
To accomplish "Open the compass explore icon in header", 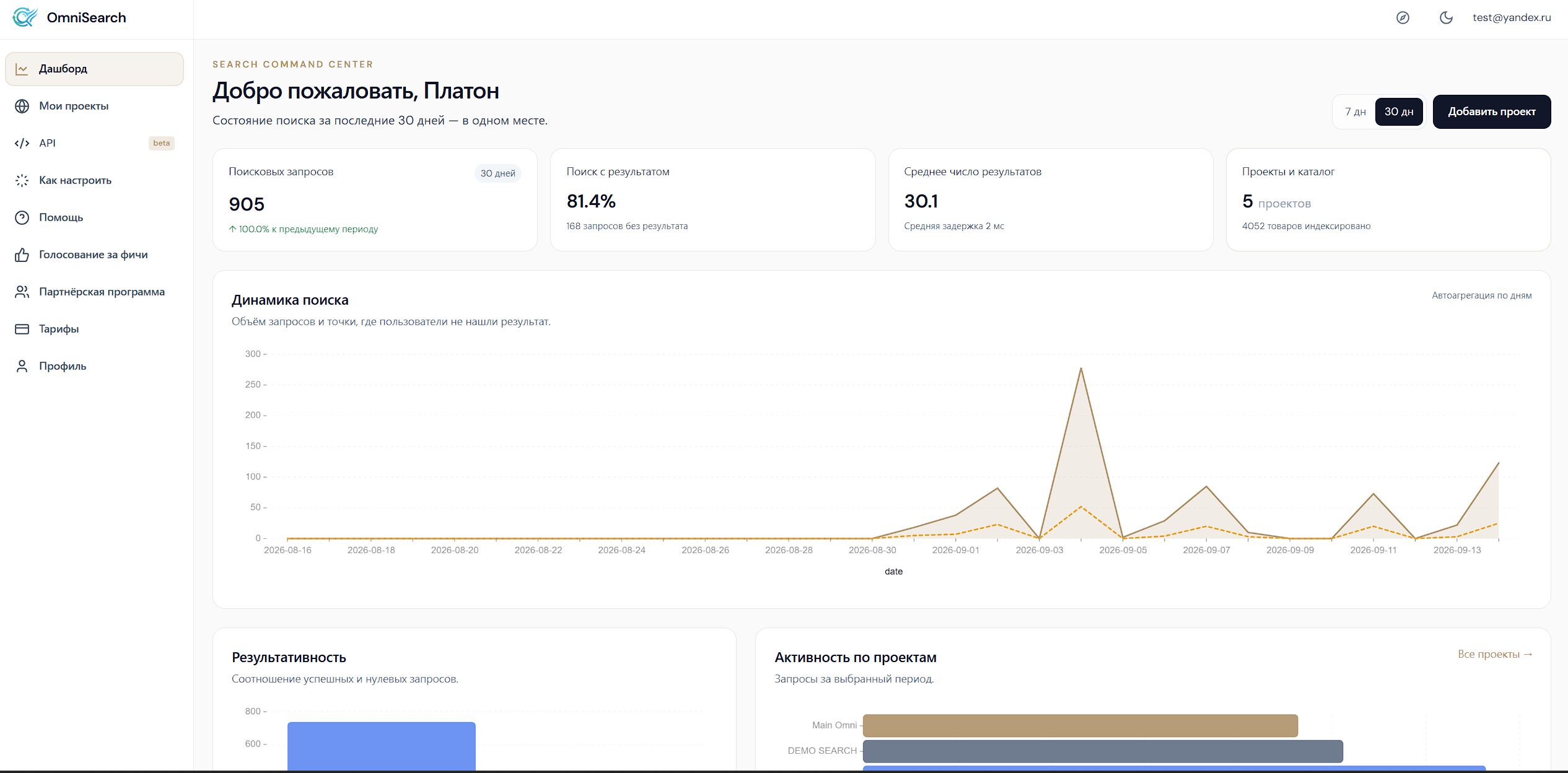I will [1403, 18].
